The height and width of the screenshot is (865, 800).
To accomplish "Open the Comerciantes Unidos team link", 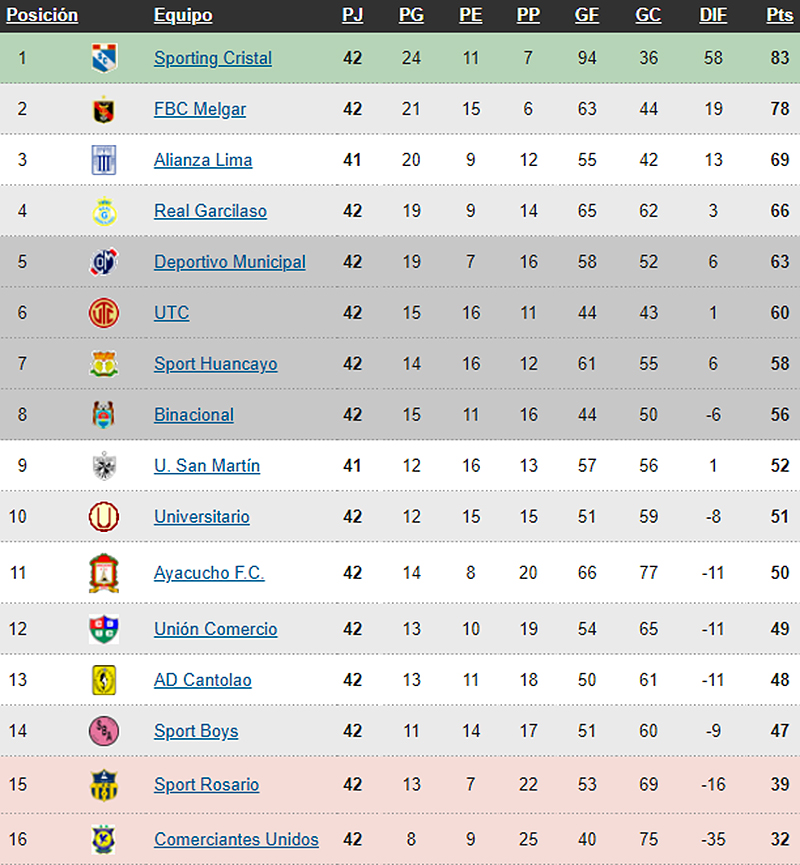I will click(236, 839).
